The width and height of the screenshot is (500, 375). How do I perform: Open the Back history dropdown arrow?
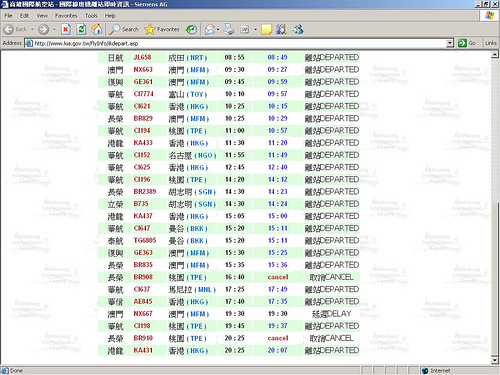(x=32, y=30)
